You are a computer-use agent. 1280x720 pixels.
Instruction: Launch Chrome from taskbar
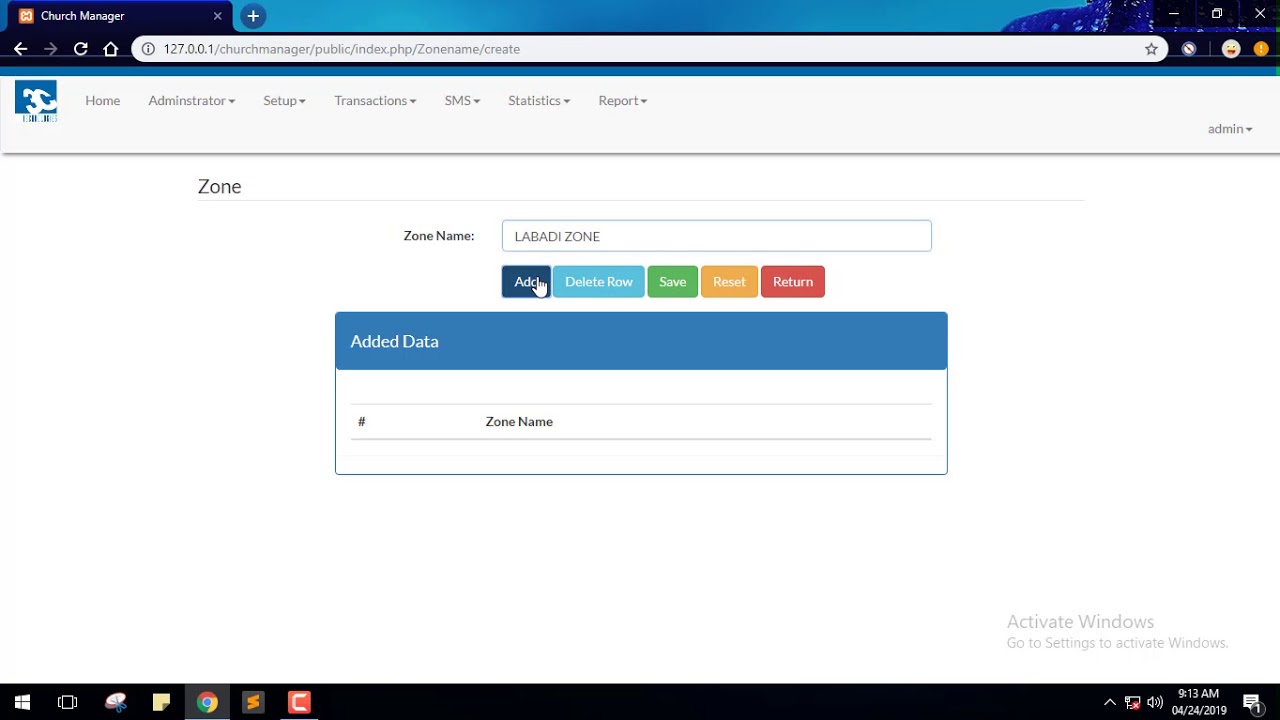point(207,702)
